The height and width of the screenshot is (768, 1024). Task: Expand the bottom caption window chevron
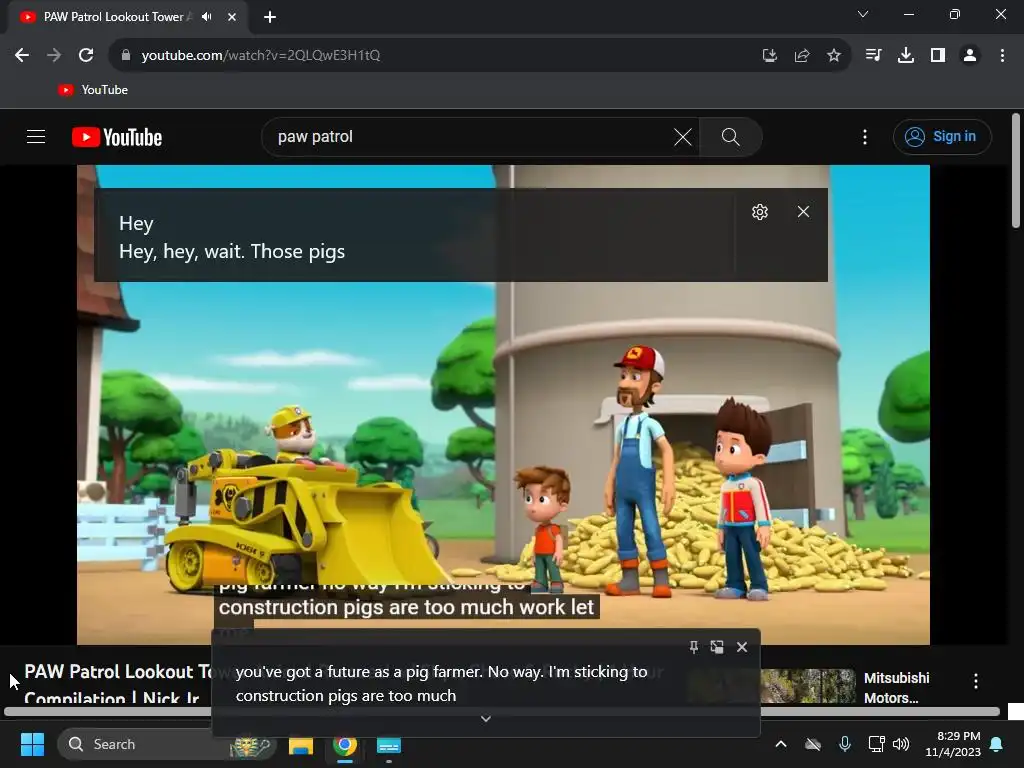click(x=486, y=719)
